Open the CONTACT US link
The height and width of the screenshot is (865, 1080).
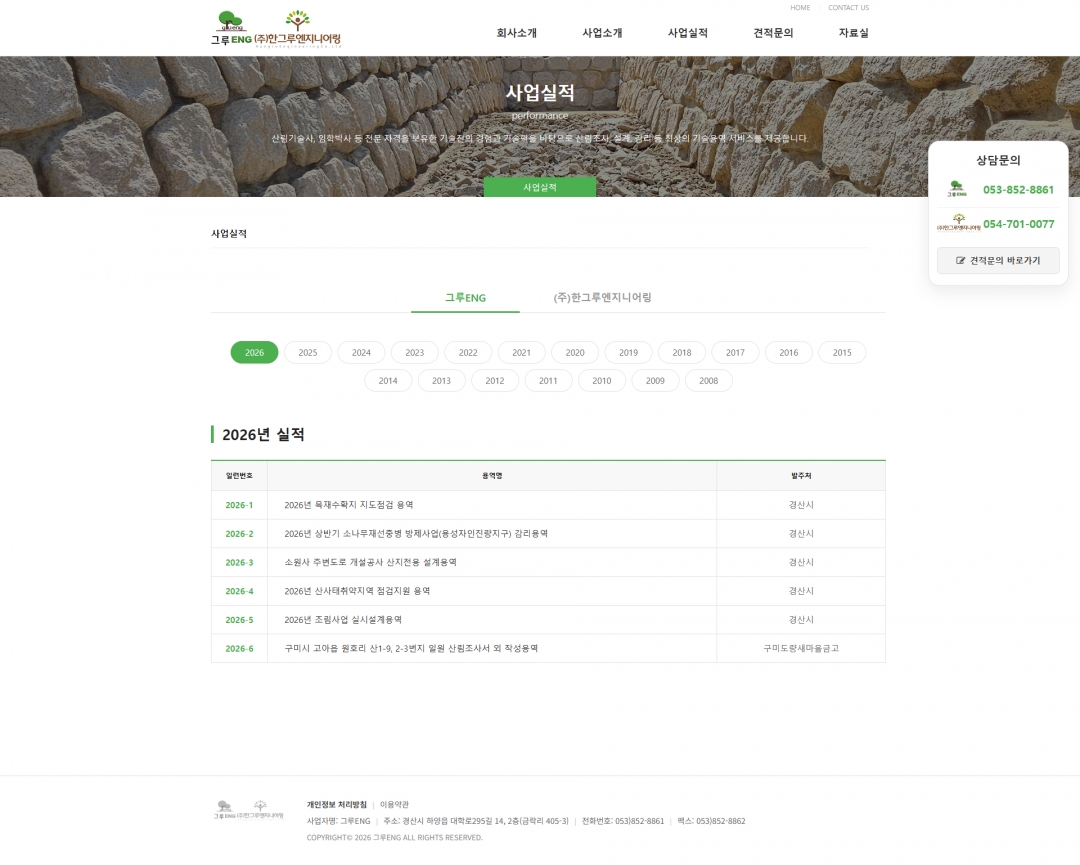coord(849,8)
